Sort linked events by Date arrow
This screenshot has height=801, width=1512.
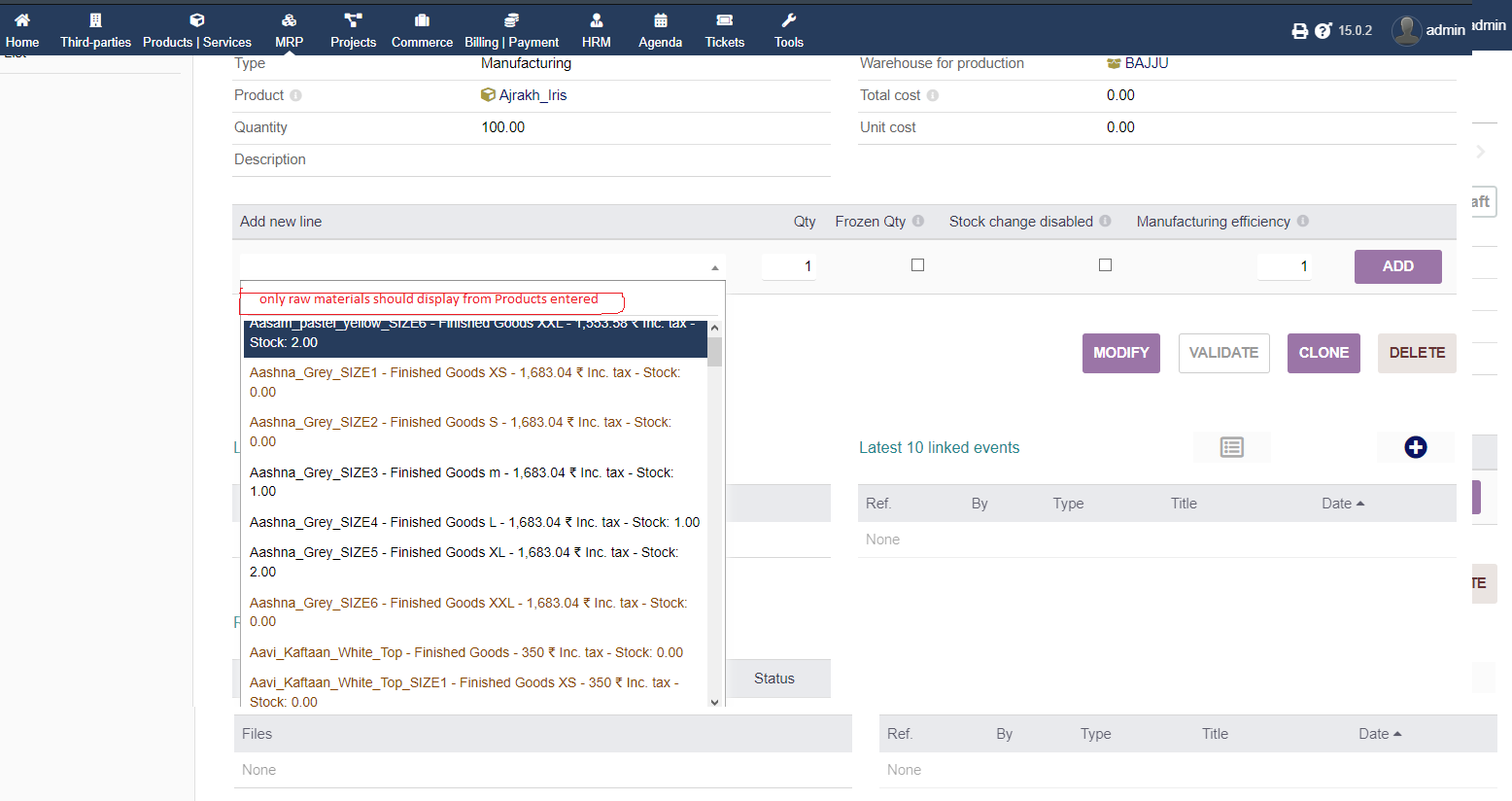pos(1360,503)
